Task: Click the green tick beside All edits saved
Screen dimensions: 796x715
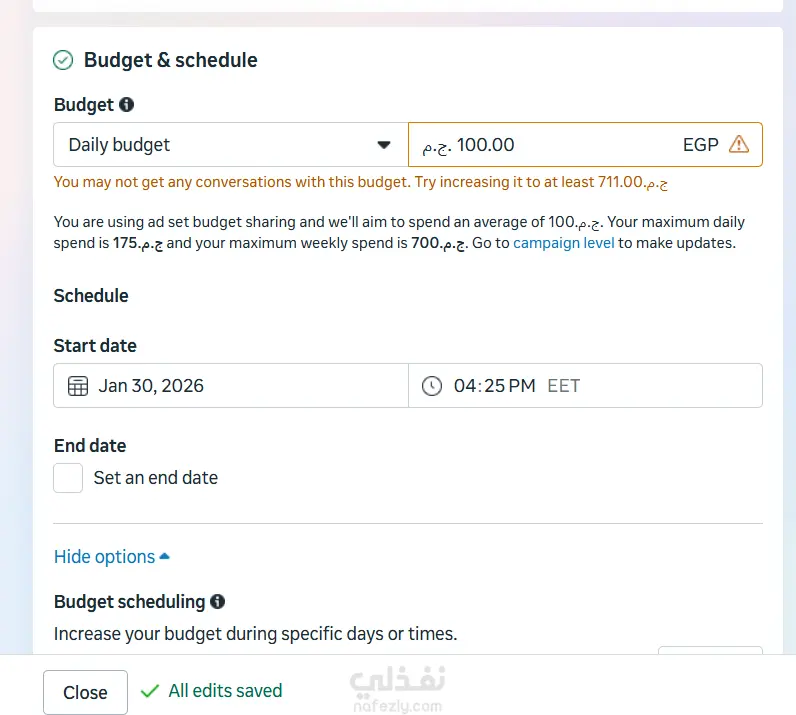Action: 150,691
